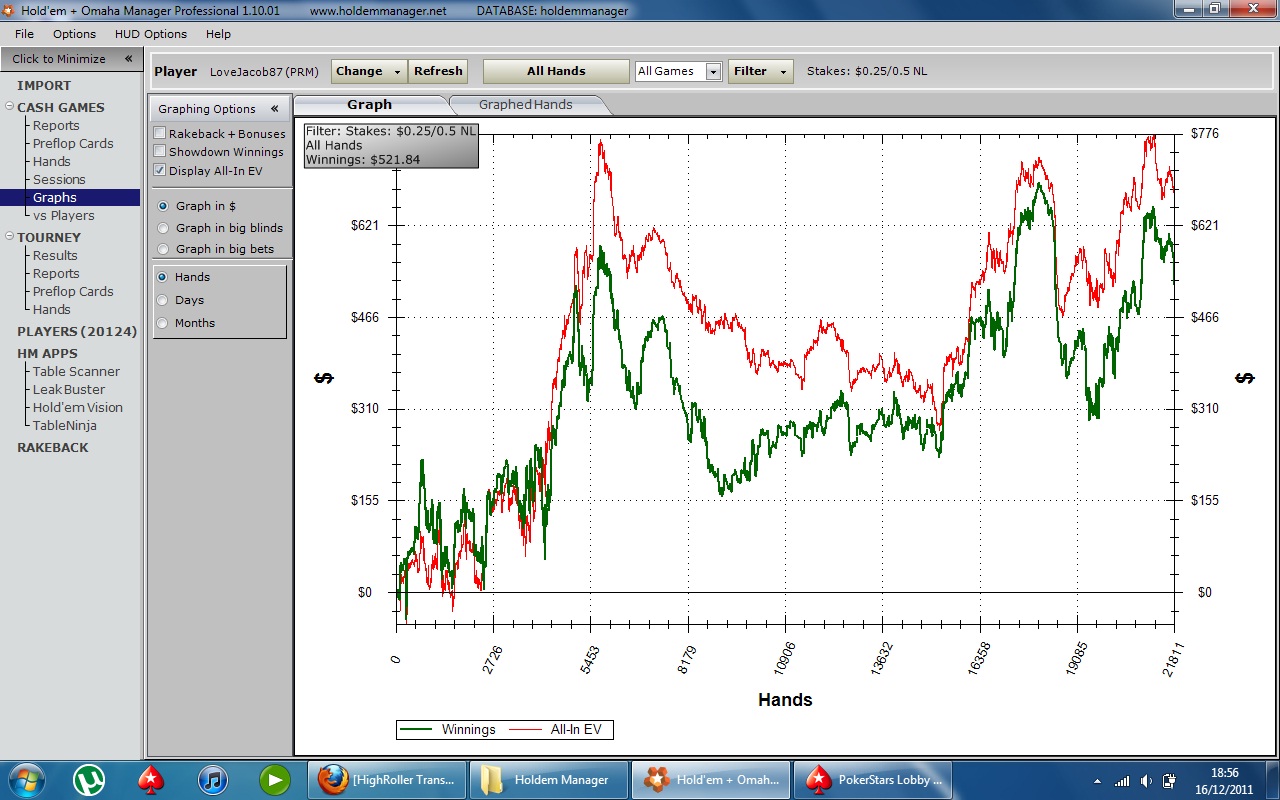Click the All Hands button
The image size is (1280, 800).
click(556, 71)
